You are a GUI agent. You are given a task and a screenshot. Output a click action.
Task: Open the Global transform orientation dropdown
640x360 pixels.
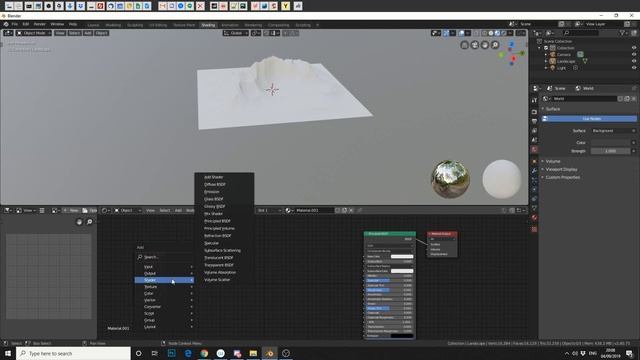pyautogui.click(x=236, y=33)
